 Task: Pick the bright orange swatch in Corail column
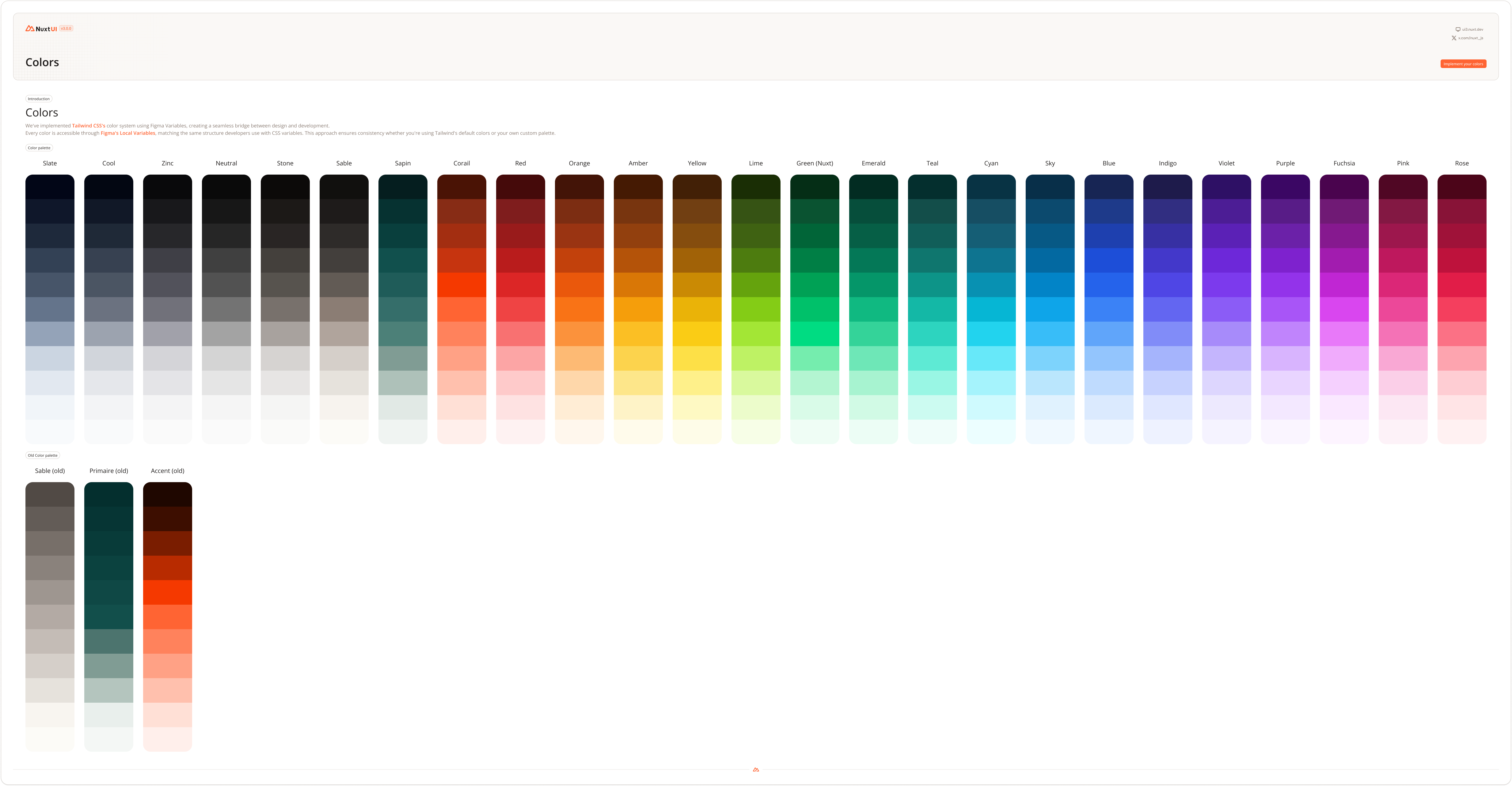coord(462,285)
